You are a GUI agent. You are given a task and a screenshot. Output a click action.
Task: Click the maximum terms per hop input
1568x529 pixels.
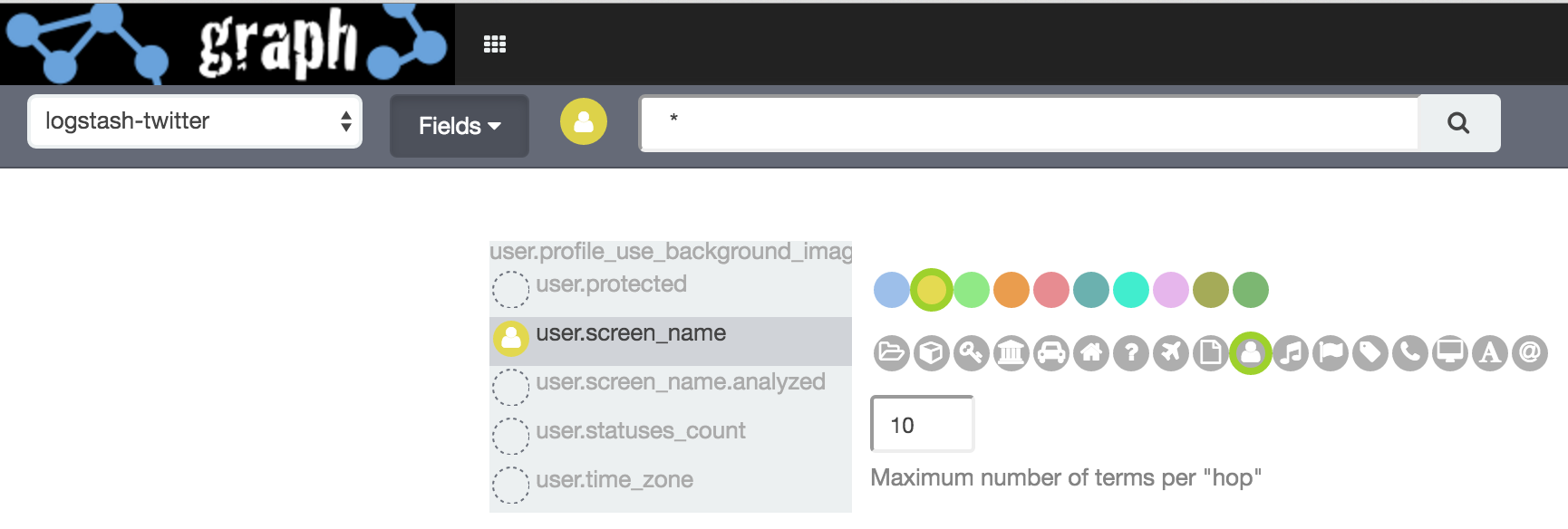922,424
